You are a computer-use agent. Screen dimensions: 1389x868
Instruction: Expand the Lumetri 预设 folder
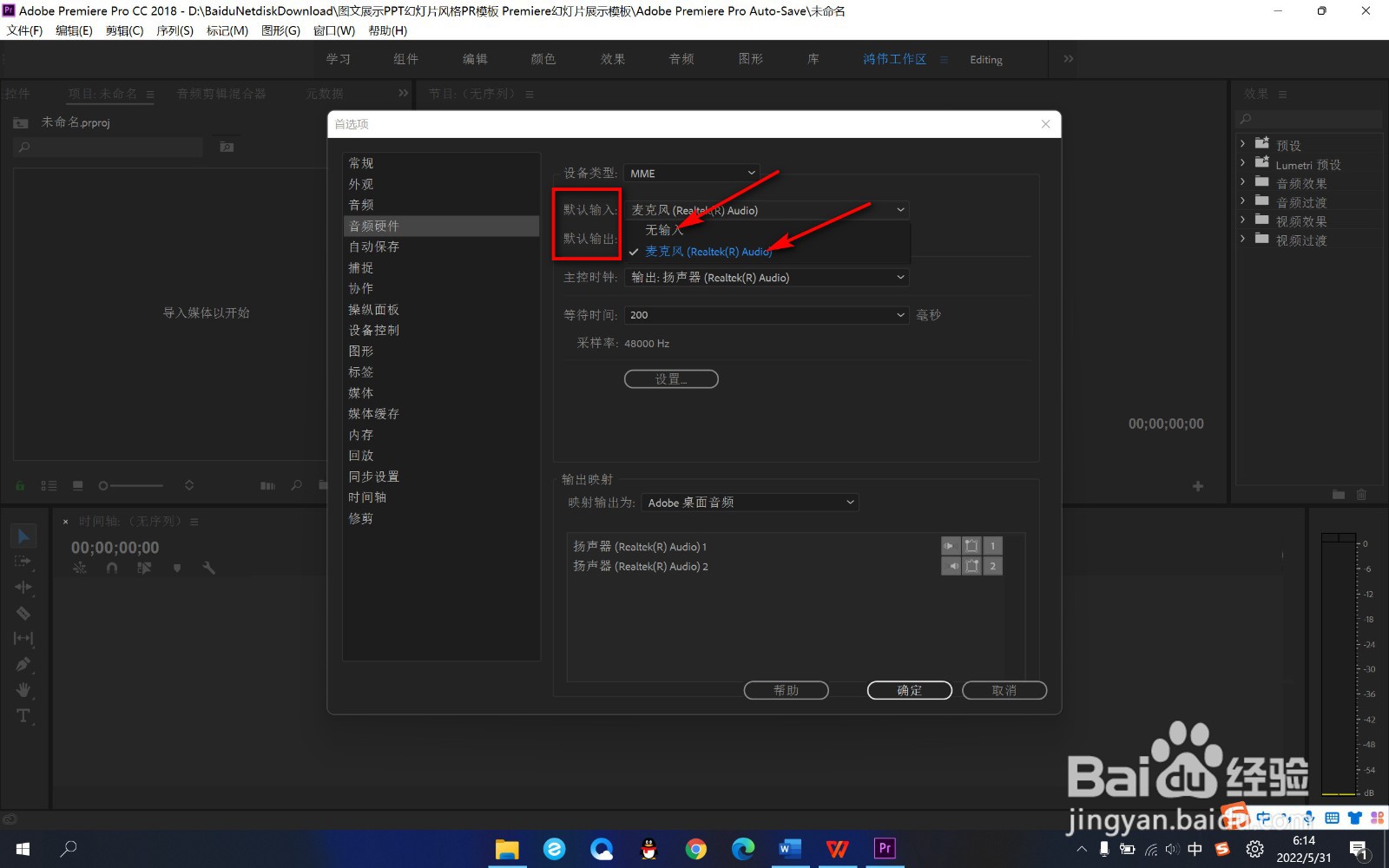tap(1243, 163)
